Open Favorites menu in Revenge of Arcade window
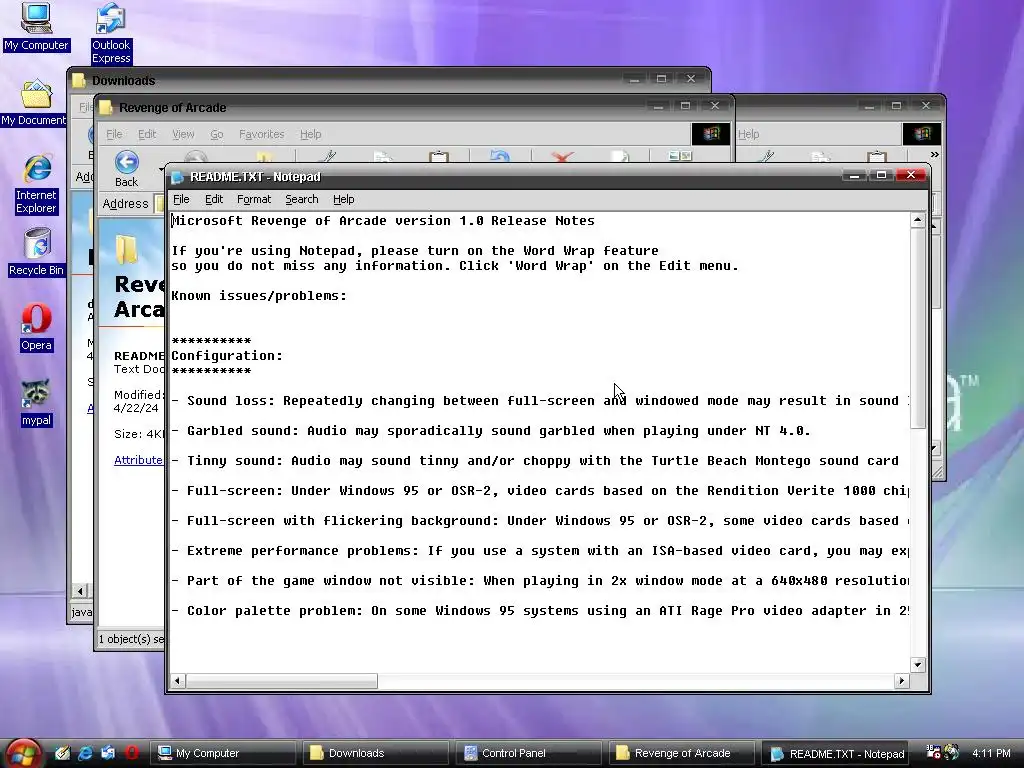1024x768 pixels. (x=261, y=134)
